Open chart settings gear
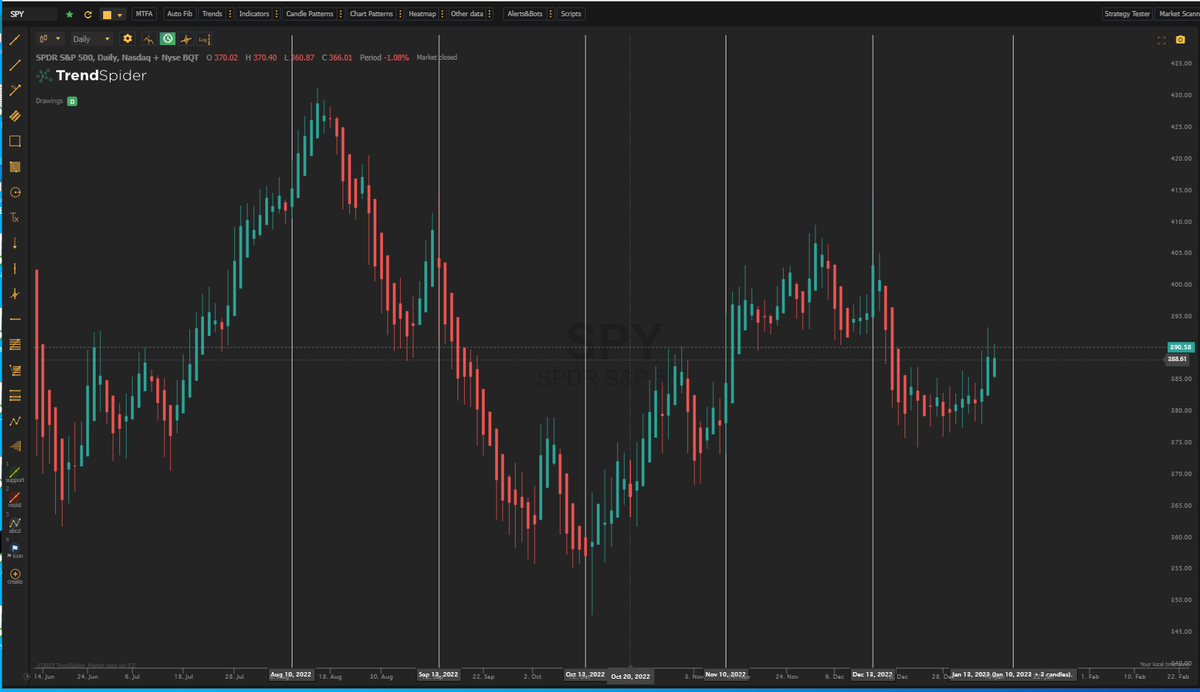The height and width of the screenshot is (692, 1200). tap(127, 38)
